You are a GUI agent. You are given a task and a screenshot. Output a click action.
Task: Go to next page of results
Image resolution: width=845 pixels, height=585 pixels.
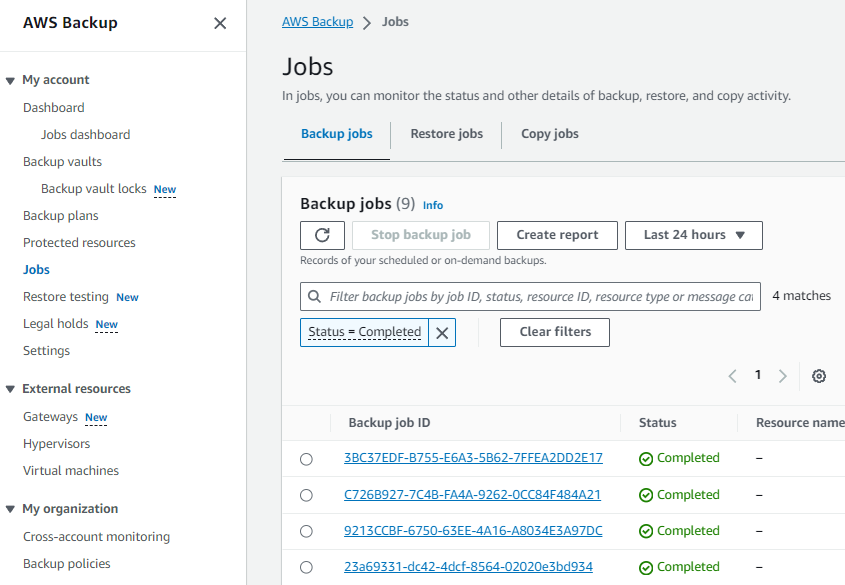click(783, 376)
